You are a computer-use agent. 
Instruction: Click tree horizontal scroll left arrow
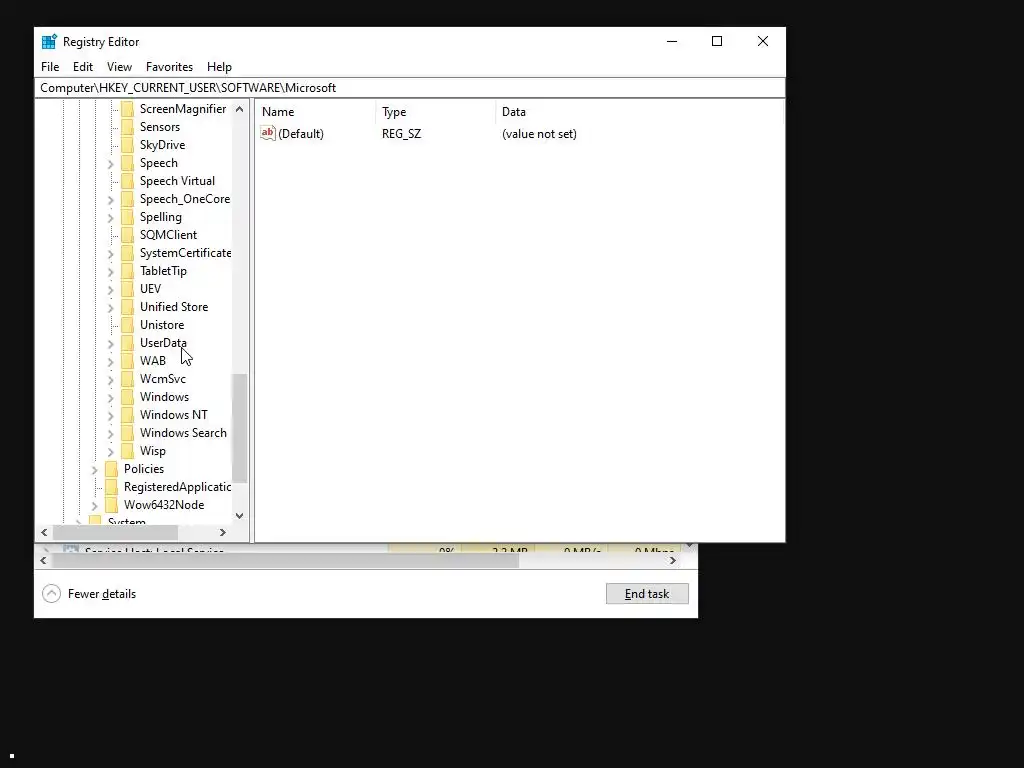[44, 532]
